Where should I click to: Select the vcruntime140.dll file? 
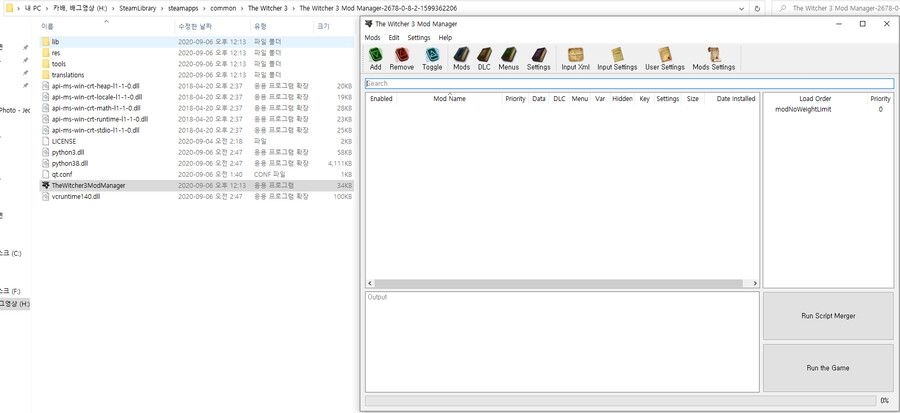(x=76, y=196)
